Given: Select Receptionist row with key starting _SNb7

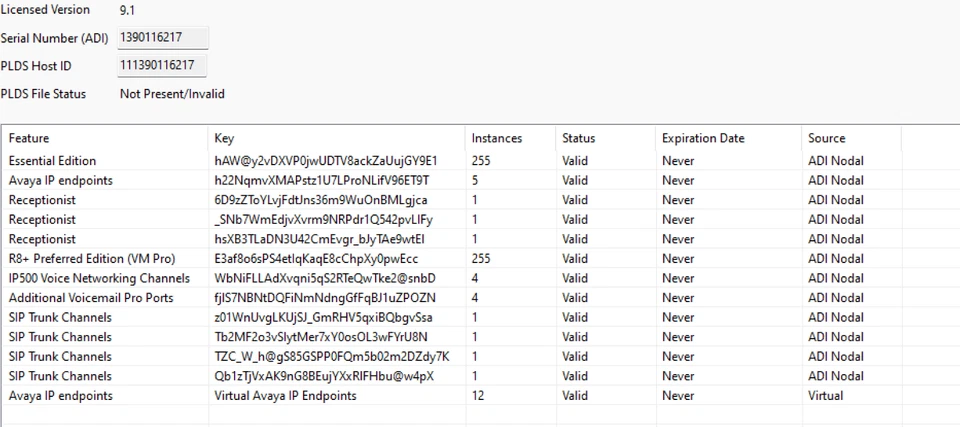Looking at the screenshot, I should click(42, 220).
